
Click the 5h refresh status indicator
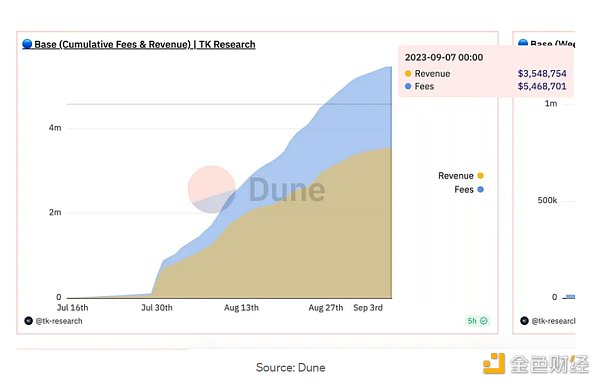(x=477, y=321)
